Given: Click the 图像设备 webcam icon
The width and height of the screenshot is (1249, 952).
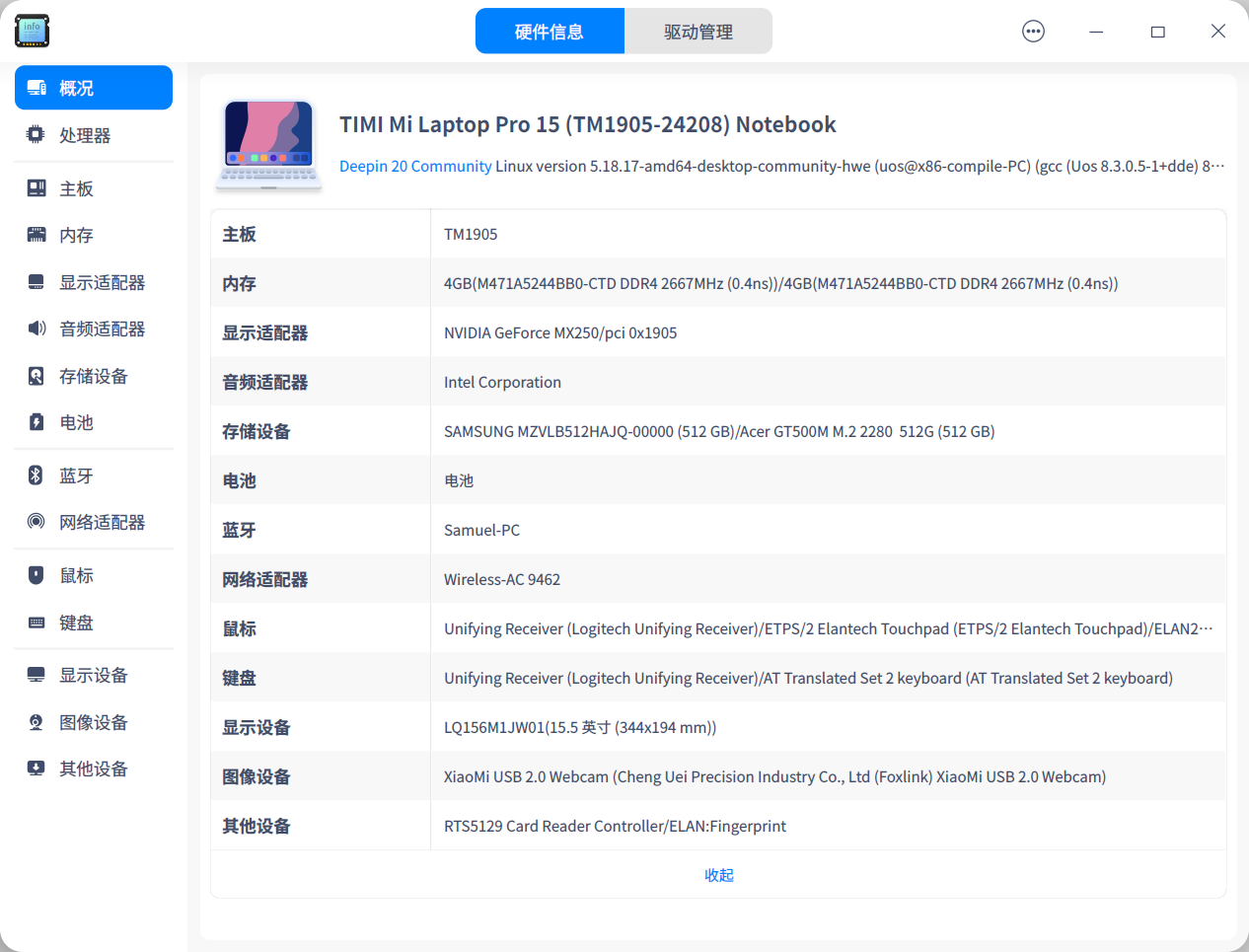Looking at the screenshot, I should 37,721.
